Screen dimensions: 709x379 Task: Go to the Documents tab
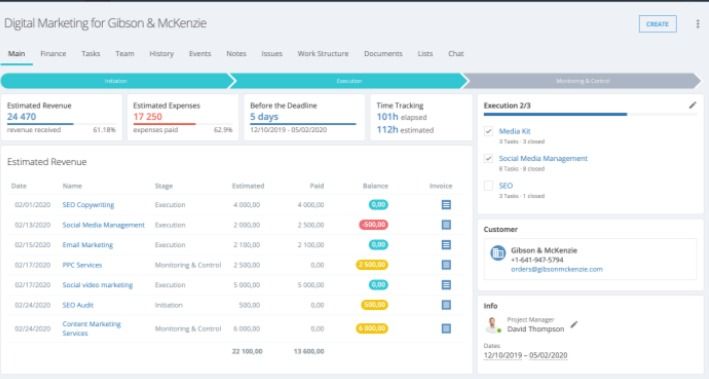coord(383,53)
